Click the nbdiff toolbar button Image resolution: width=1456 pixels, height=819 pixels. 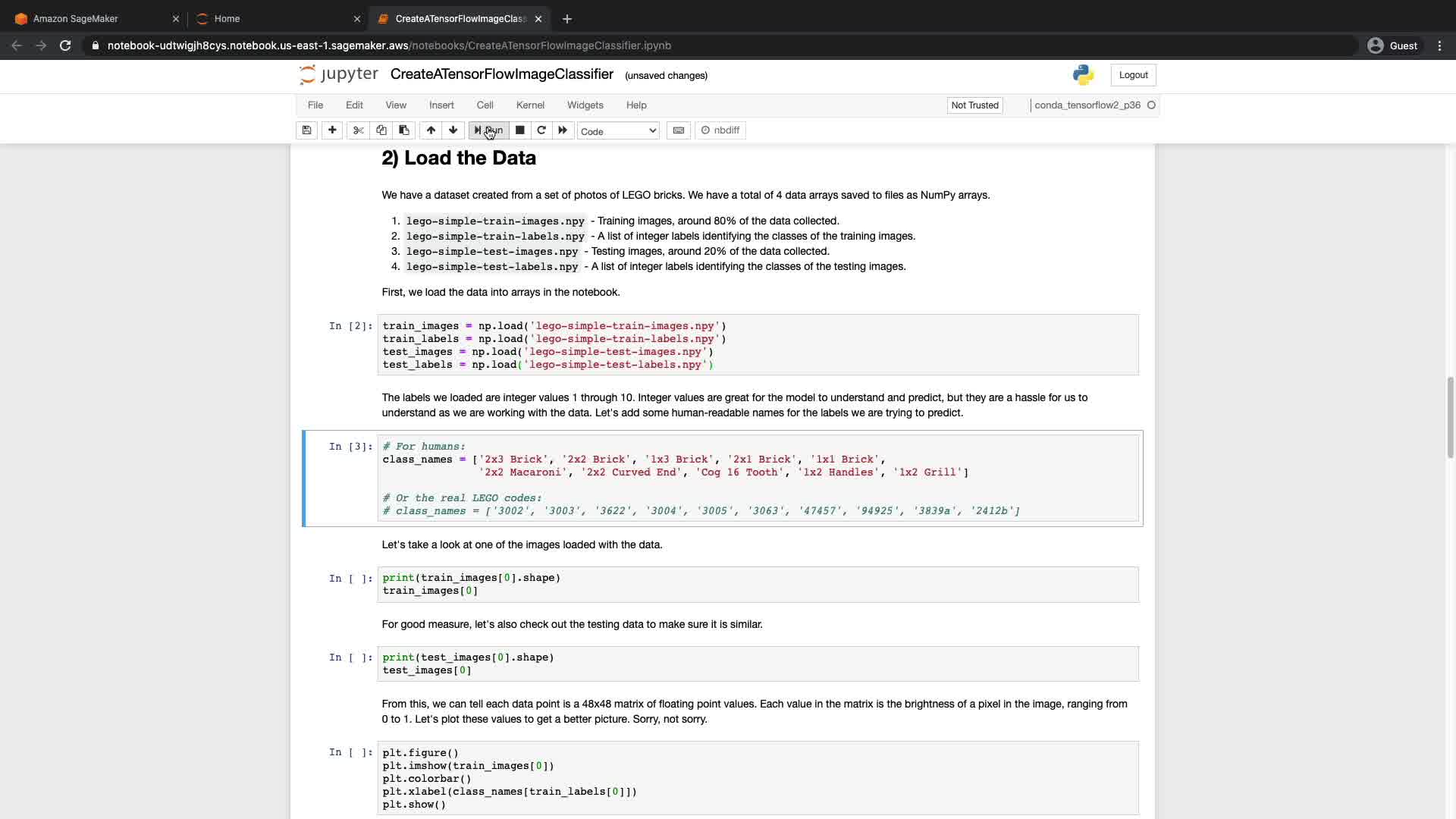pos(720,130)
